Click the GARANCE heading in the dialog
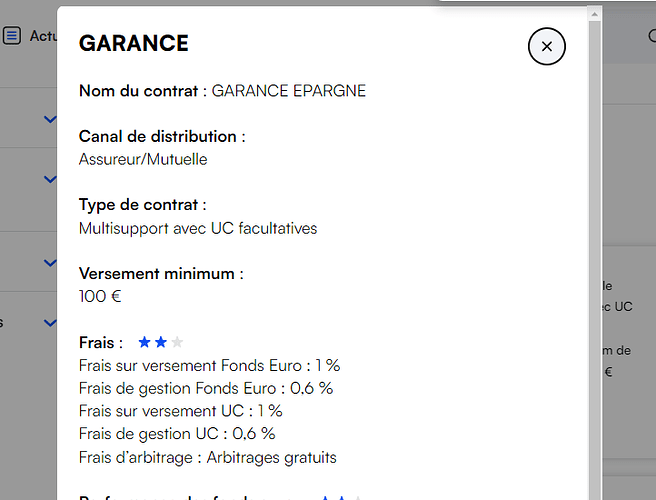This screenshot has width=656, height=500. 134,44
